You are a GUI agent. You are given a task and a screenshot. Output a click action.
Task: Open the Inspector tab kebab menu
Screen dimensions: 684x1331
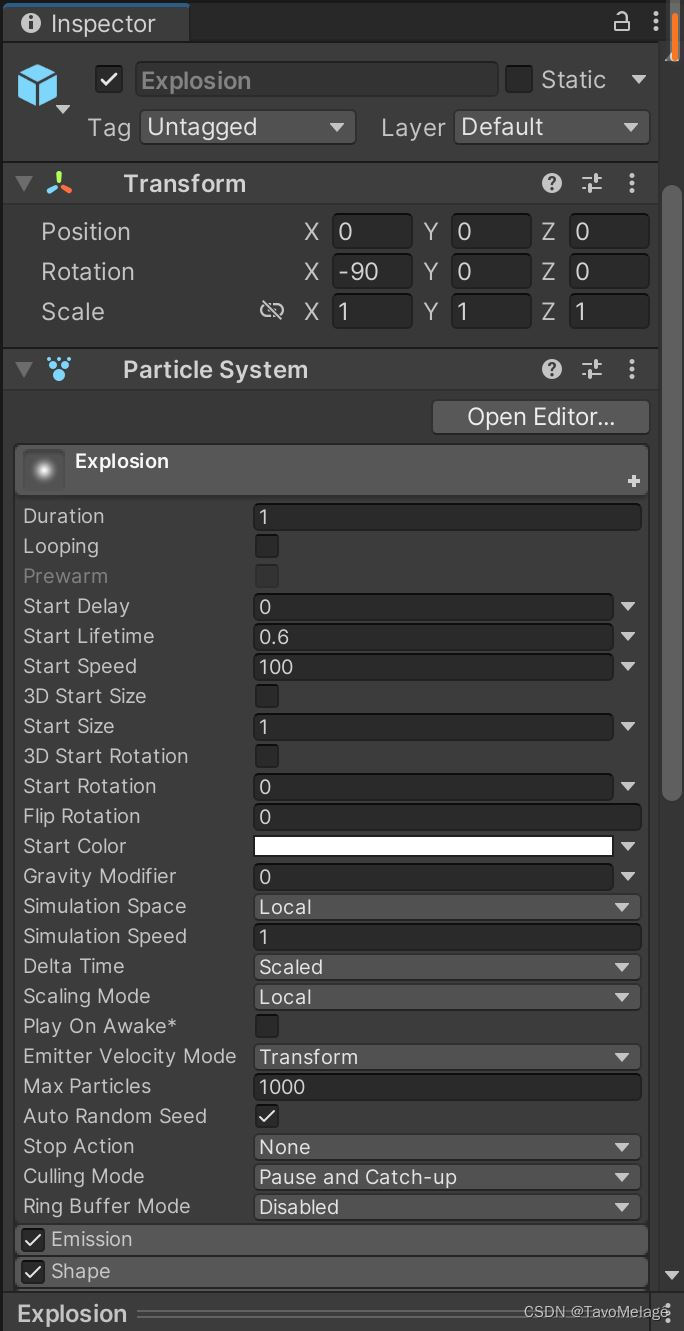656,22
